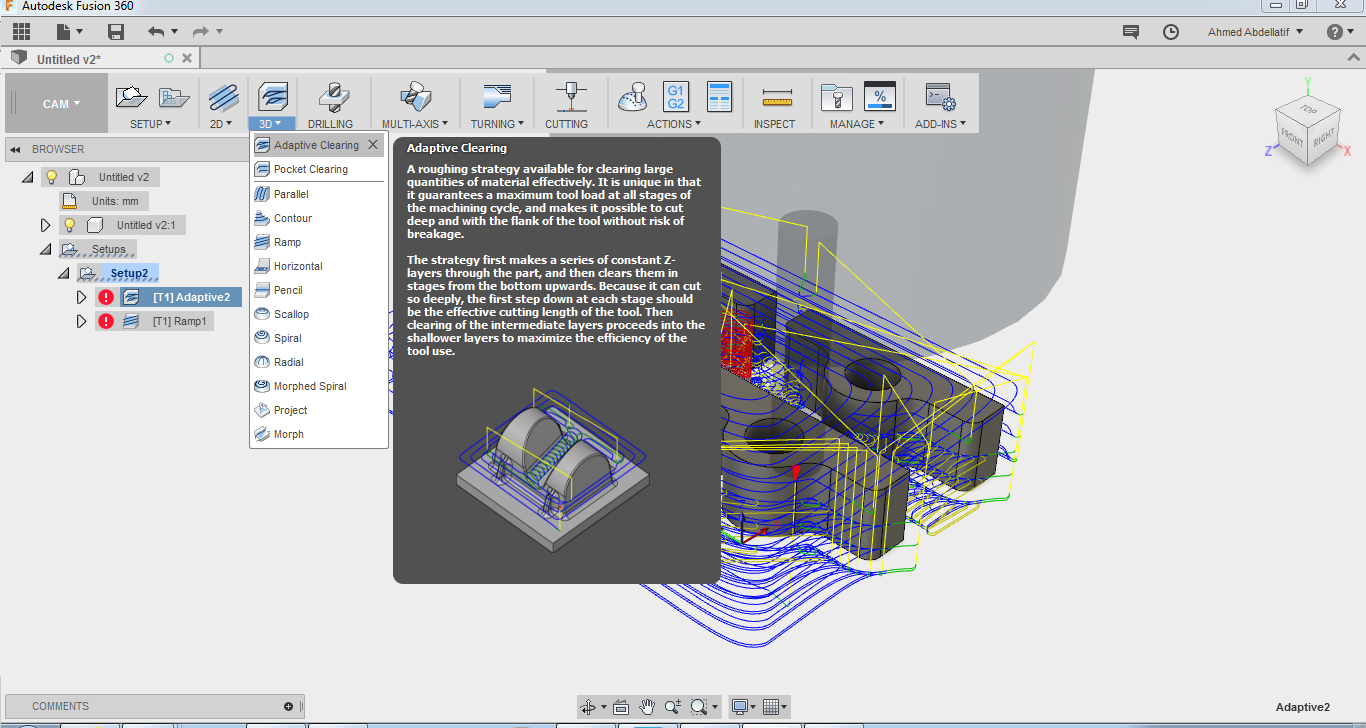
Task: Click the Save disk icon
Action: (x=116, y=31)
